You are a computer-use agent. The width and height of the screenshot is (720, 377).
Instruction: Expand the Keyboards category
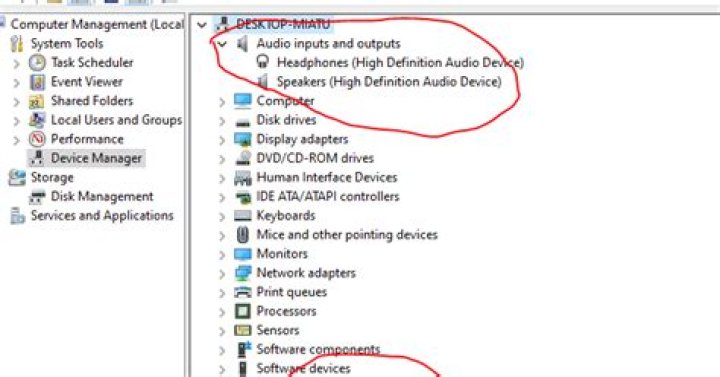[x=222, y=216]
